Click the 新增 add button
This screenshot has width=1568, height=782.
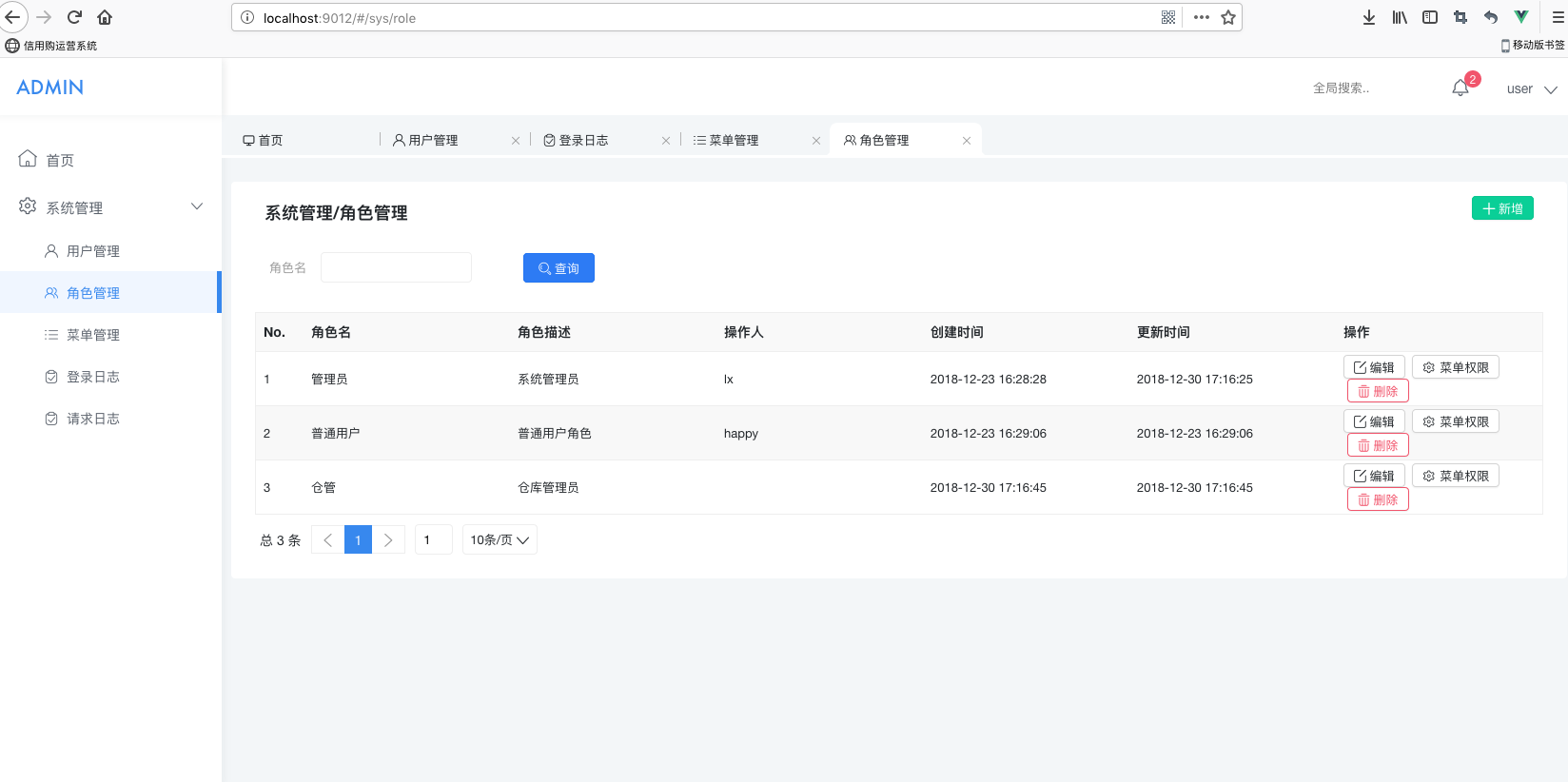[x=1502, y=208]
